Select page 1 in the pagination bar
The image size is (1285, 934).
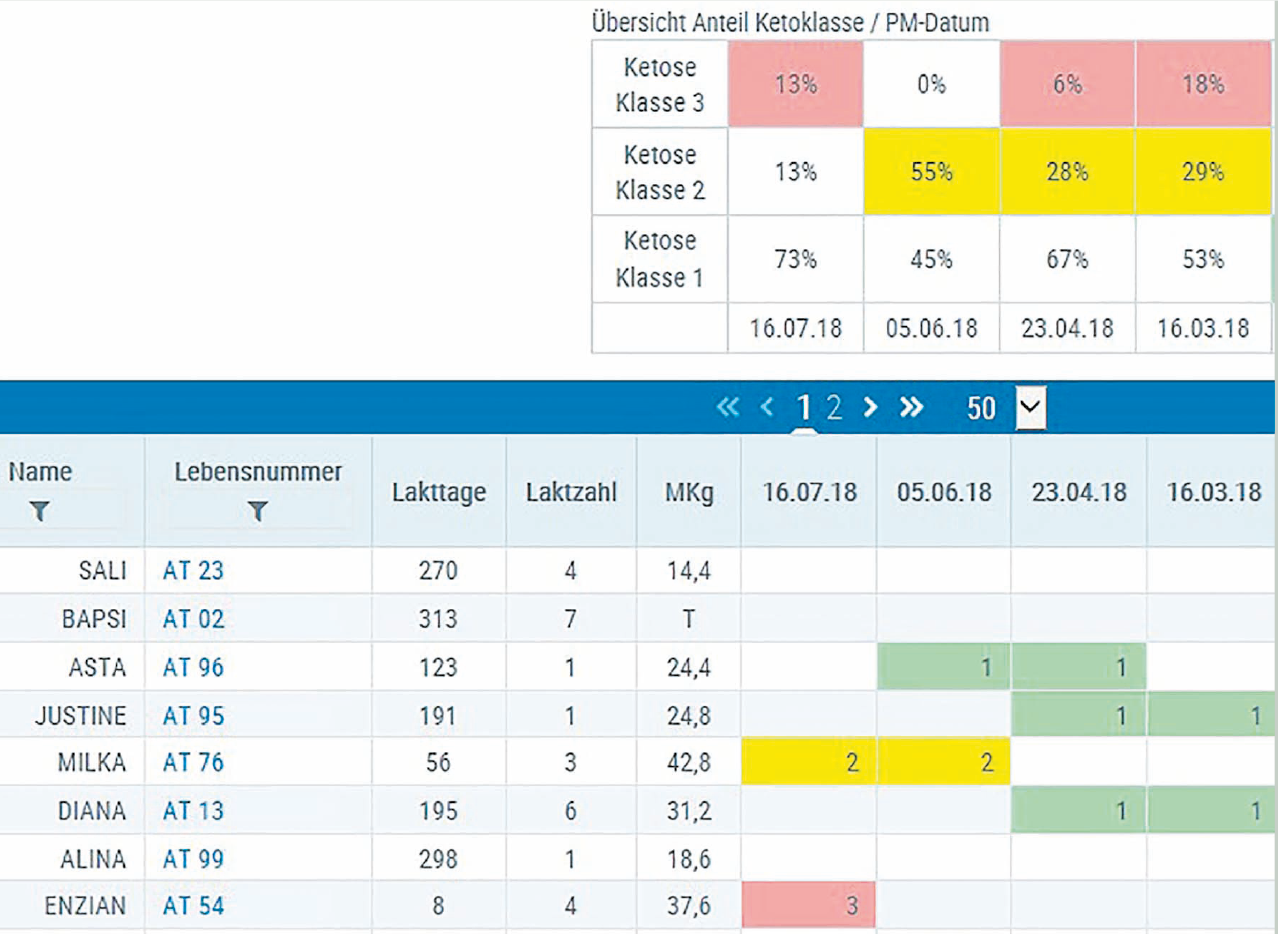803,408
